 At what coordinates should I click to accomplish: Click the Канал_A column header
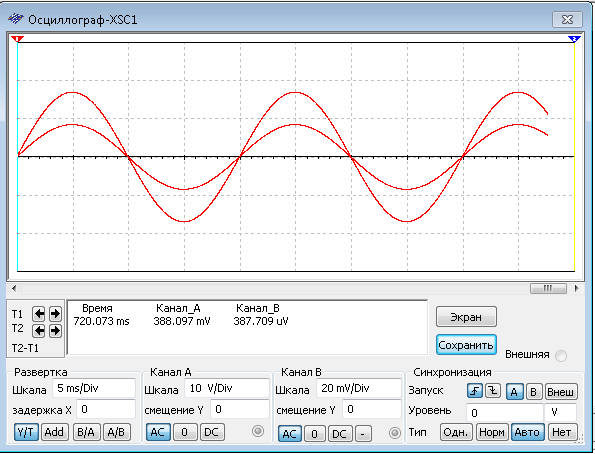(x=178, y=308)
